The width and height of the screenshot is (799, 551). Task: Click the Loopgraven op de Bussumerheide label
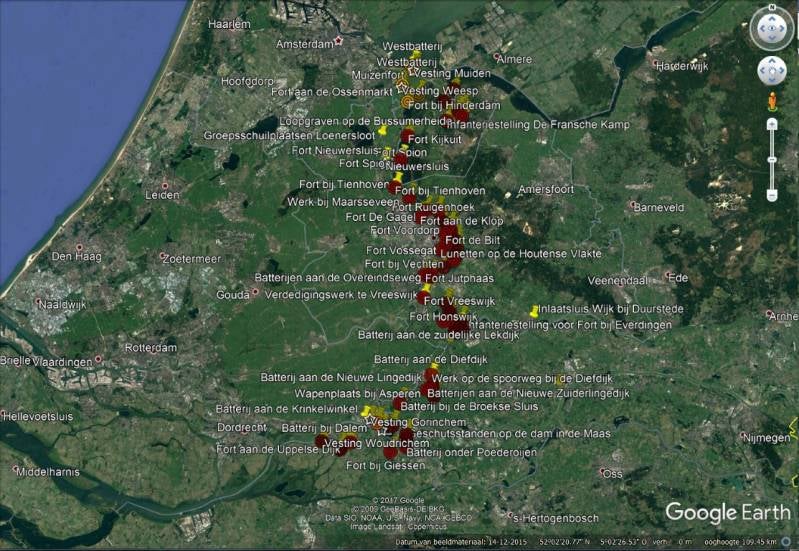(x=365, y=121)
